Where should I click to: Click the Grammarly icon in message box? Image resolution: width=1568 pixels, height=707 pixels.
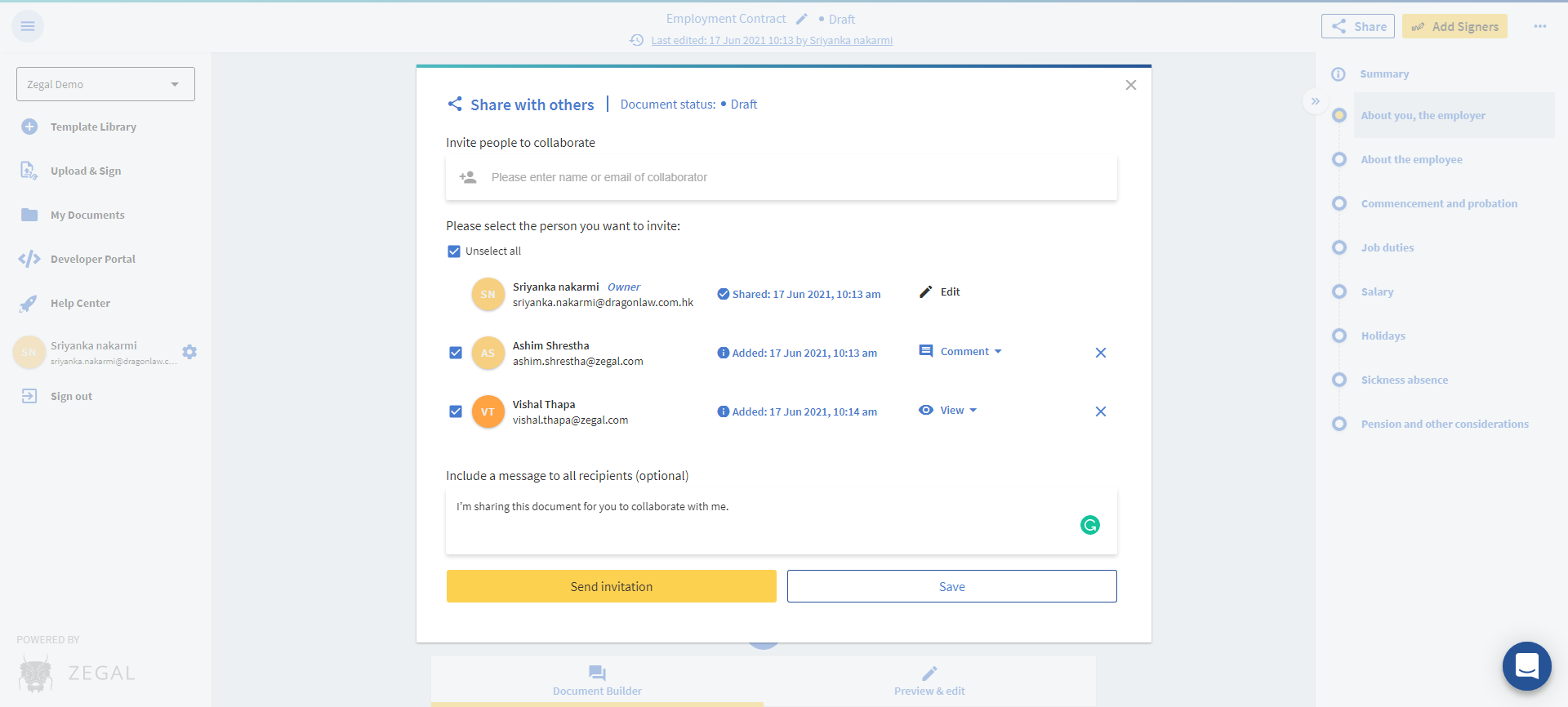point(1090,525)
